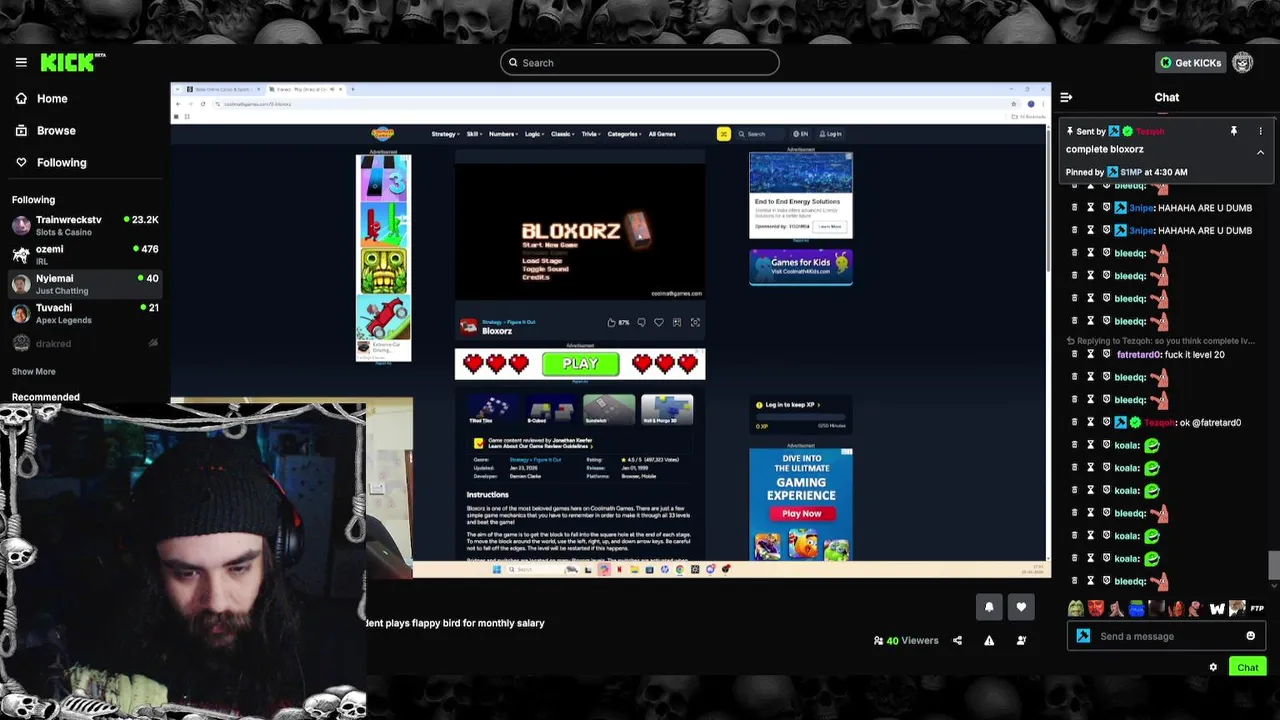Click the bookmark icon under Bloxorz game
The height and width of the screenshot is (720, 1280).
tap(677, 322)
